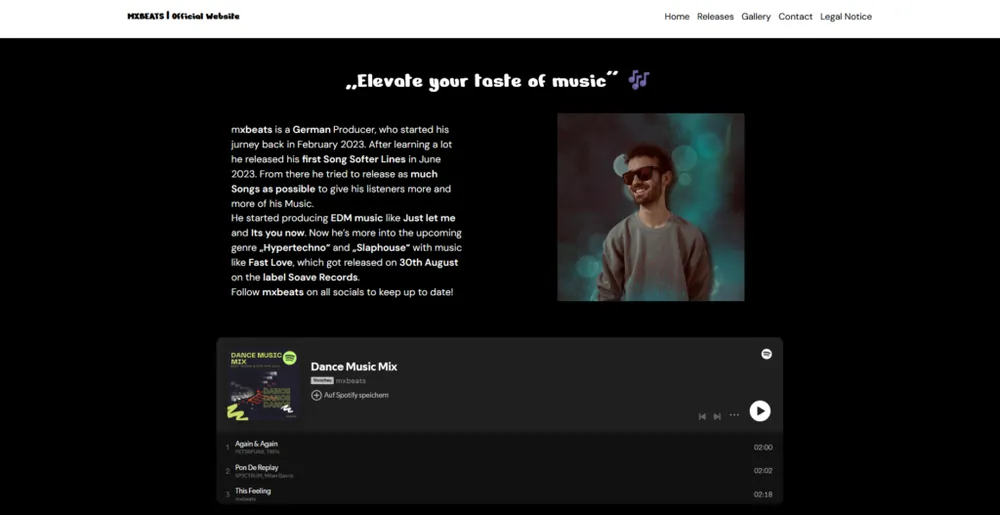
Task: Click the 02:18 duration of This Feeling
Action: [763, 495]
